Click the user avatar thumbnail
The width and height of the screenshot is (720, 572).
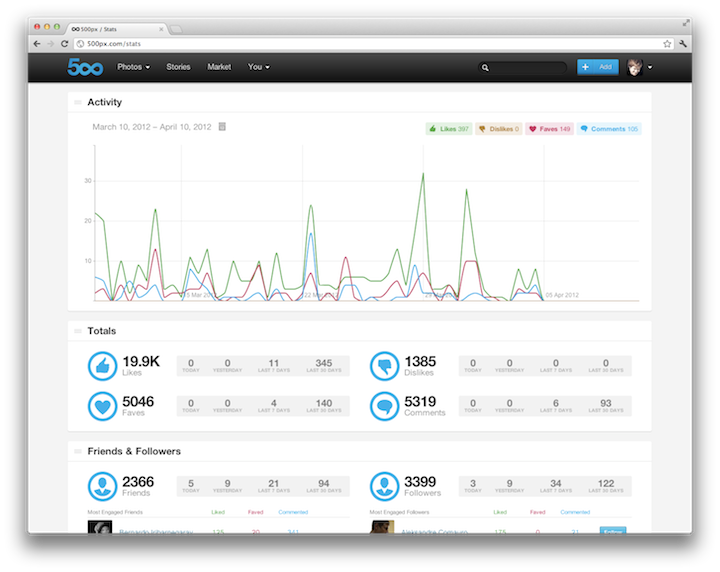635,67
